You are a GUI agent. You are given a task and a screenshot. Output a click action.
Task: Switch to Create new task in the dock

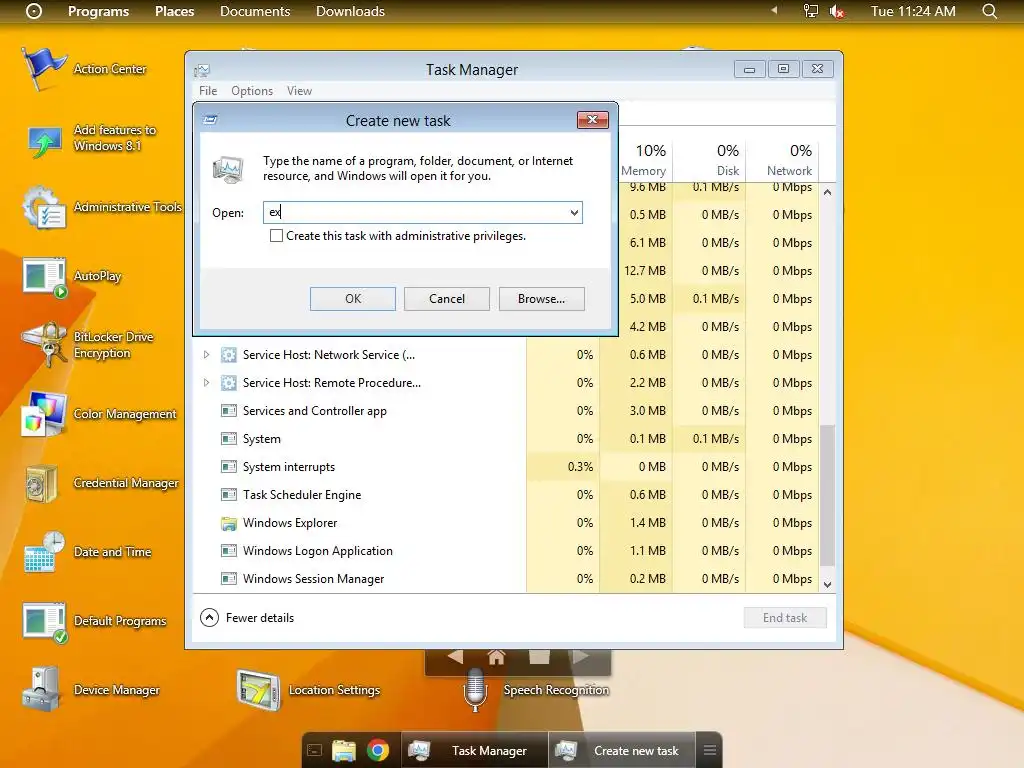(622, 750)
